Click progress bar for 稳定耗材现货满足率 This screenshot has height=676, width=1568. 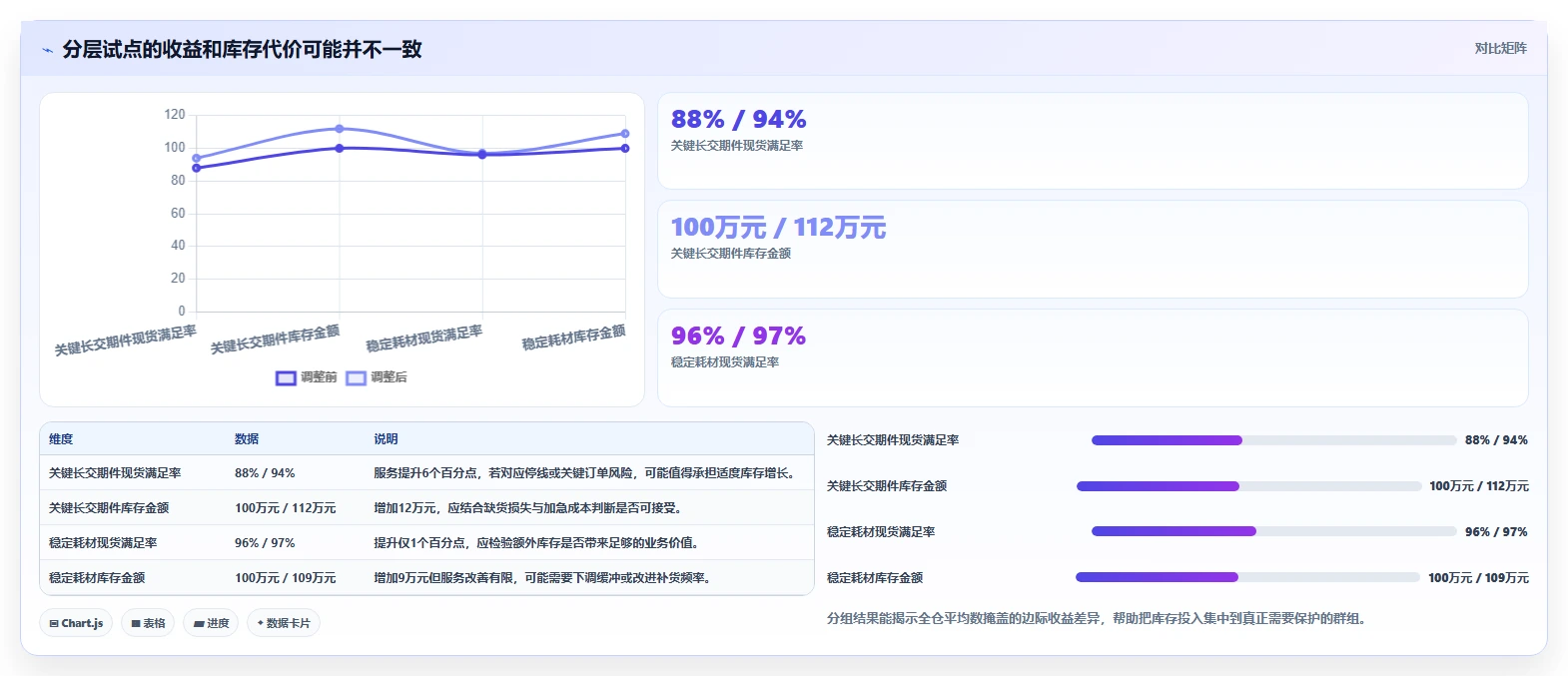click(1273, 532)
